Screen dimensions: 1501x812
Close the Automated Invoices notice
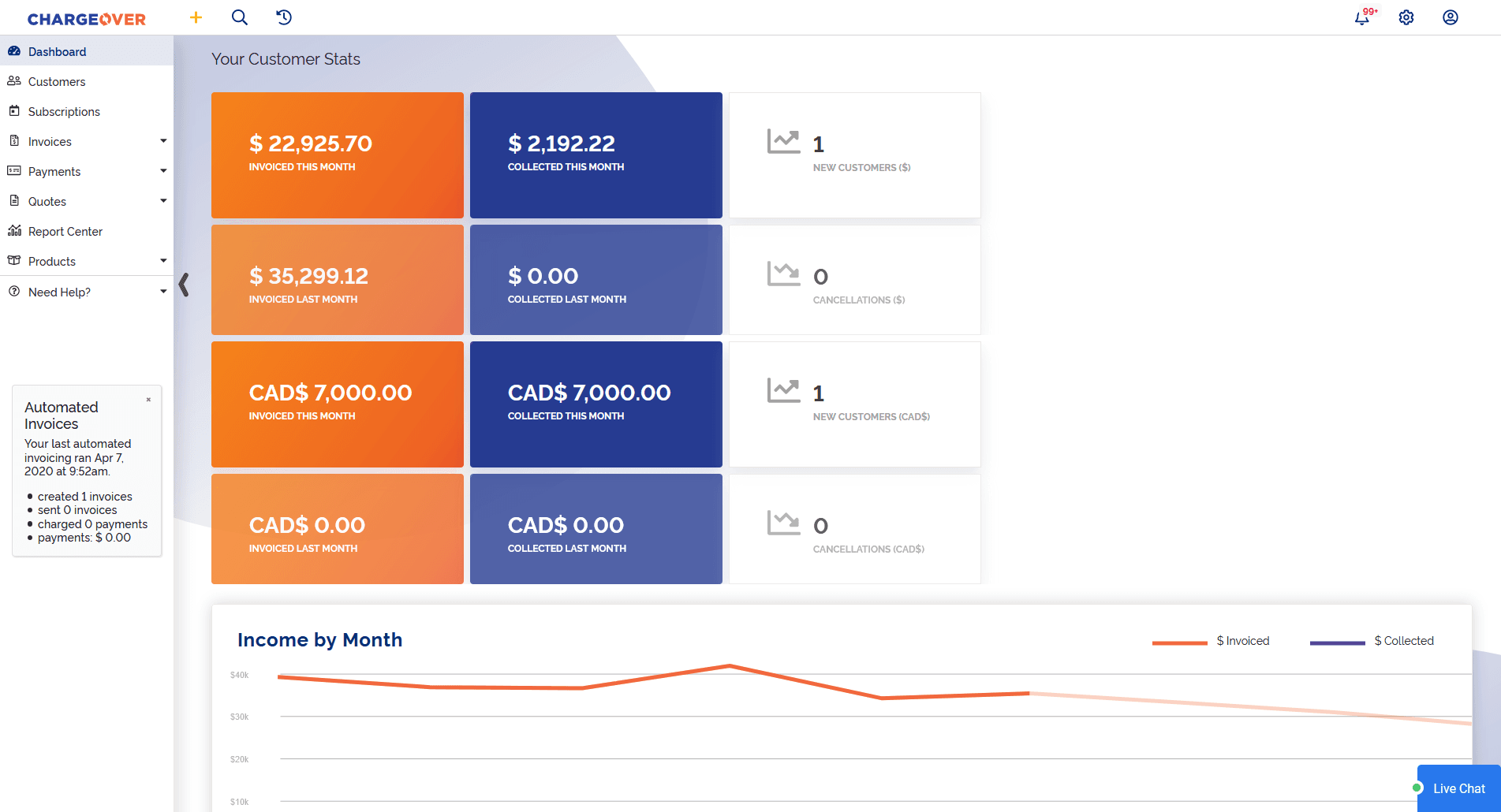coord(148,400)
